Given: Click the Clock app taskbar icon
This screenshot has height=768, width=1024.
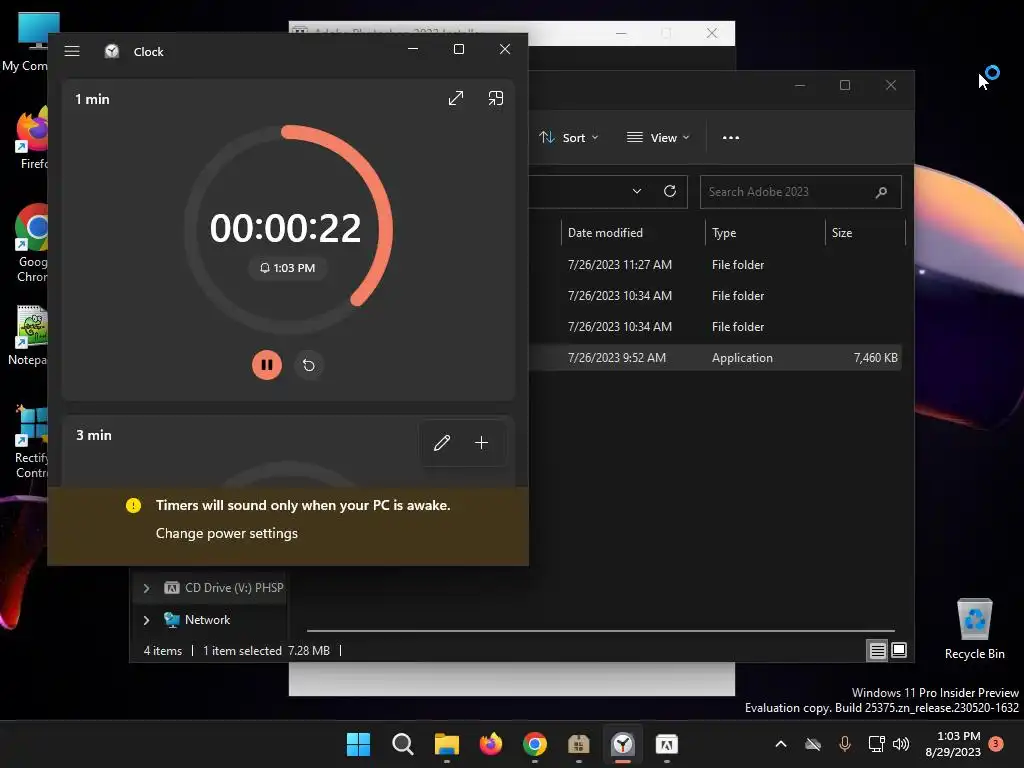Looking at the screenshot, I should [623, 744].
